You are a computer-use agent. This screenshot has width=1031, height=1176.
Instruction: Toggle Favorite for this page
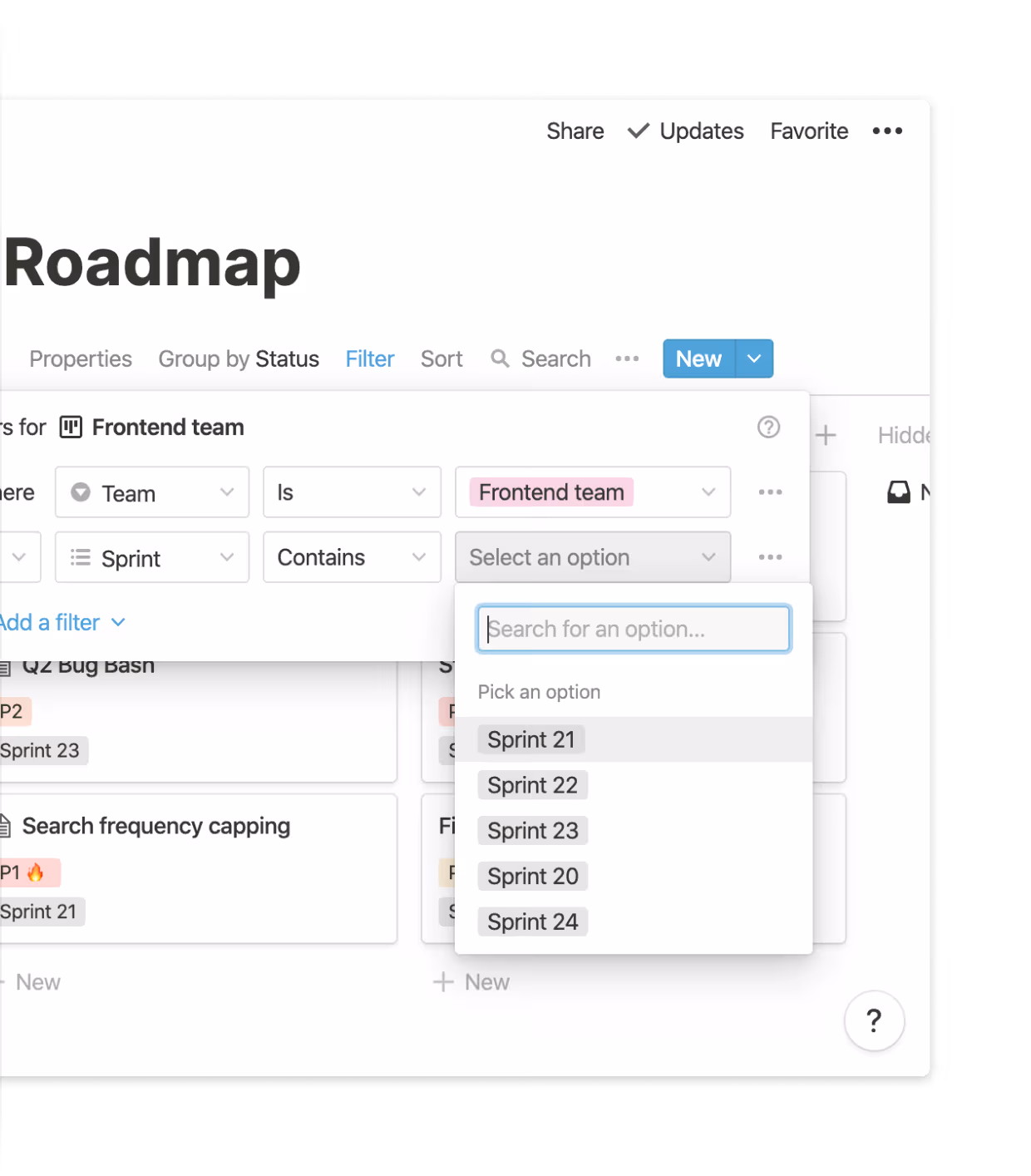tap(809, 131)
